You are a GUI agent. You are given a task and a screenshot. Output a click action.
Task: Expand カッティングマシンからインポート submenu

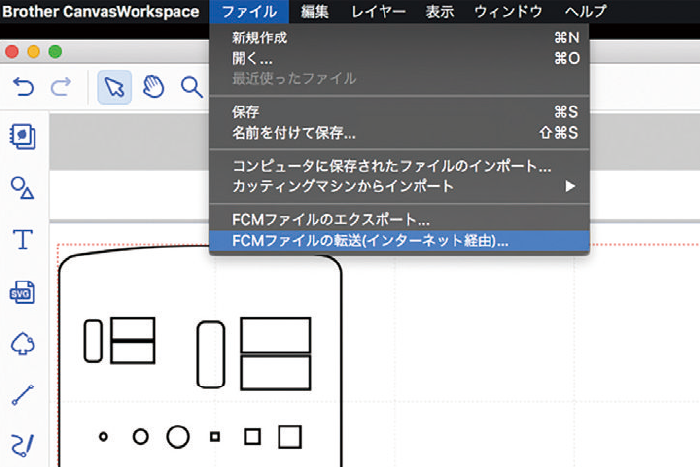[x=400, y=186]
